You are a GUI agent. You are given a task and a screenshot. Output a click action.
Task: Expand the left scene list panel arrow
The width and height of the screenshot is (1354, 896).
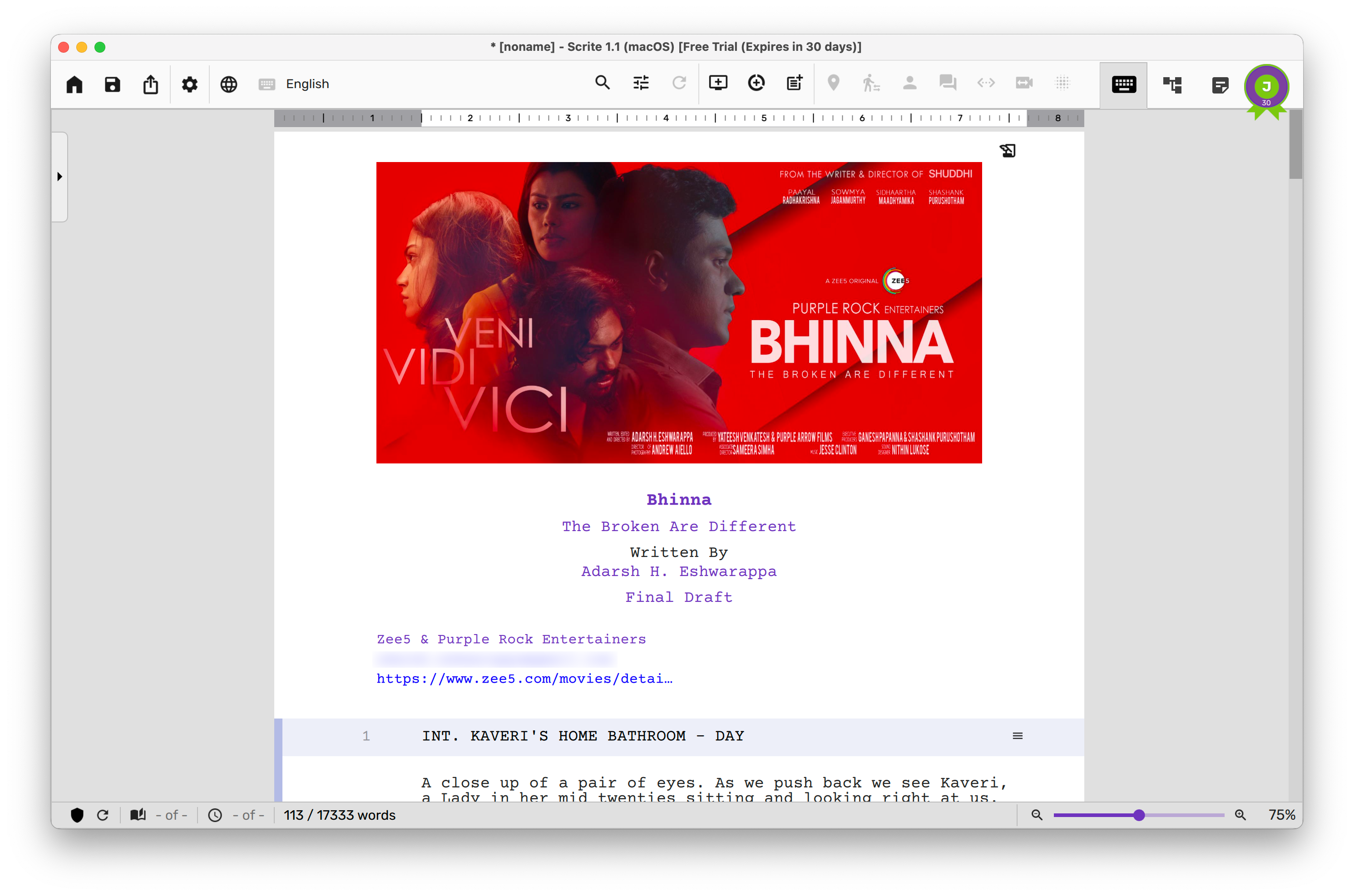click(x=59, y=177)
